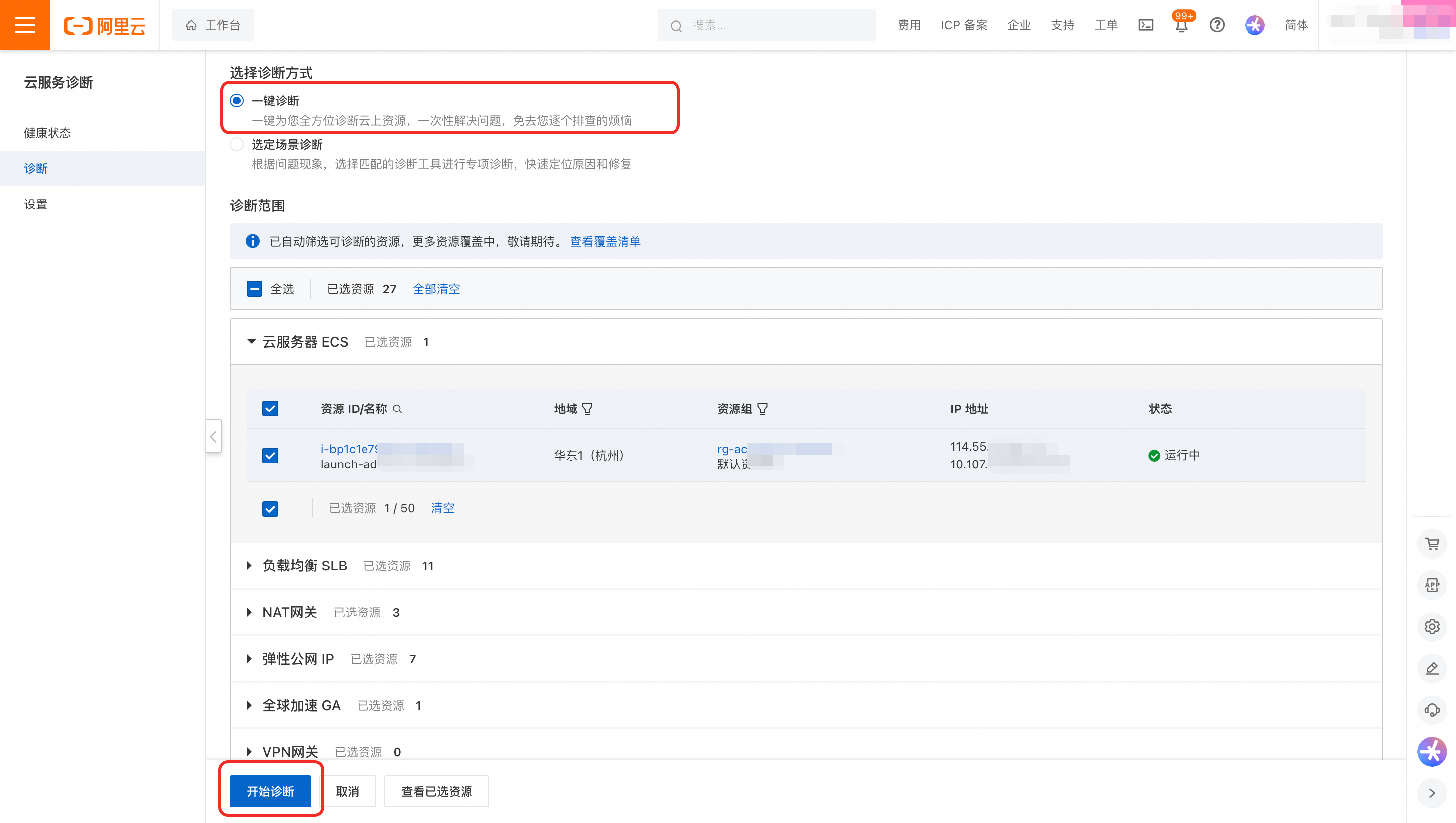Open the hamburger navigation menu
Viewport: 1456px width, 823px height.
click(24, 24)
